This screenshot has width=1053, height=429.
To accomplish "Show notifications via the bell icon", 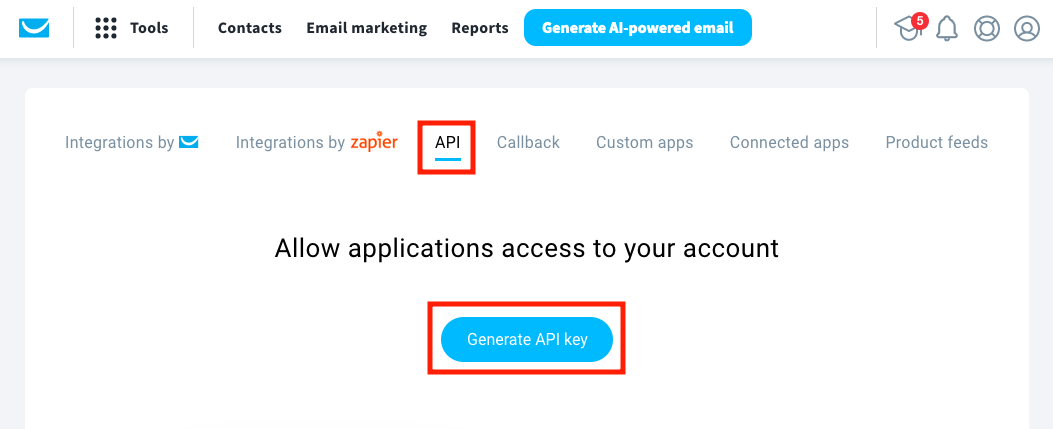I will [x=947, y=28].
